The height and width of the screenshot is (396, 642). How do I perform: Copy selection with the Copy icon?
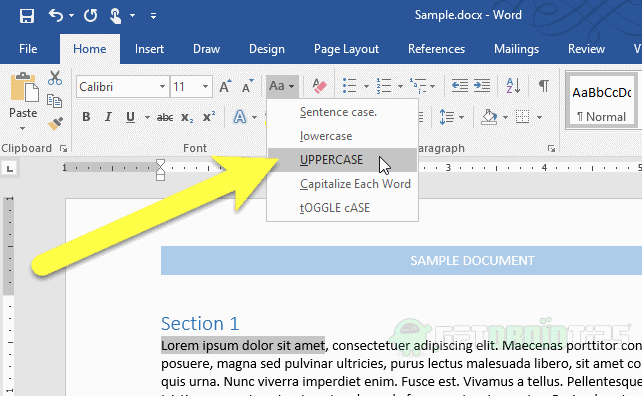click(x=54, y=101)
